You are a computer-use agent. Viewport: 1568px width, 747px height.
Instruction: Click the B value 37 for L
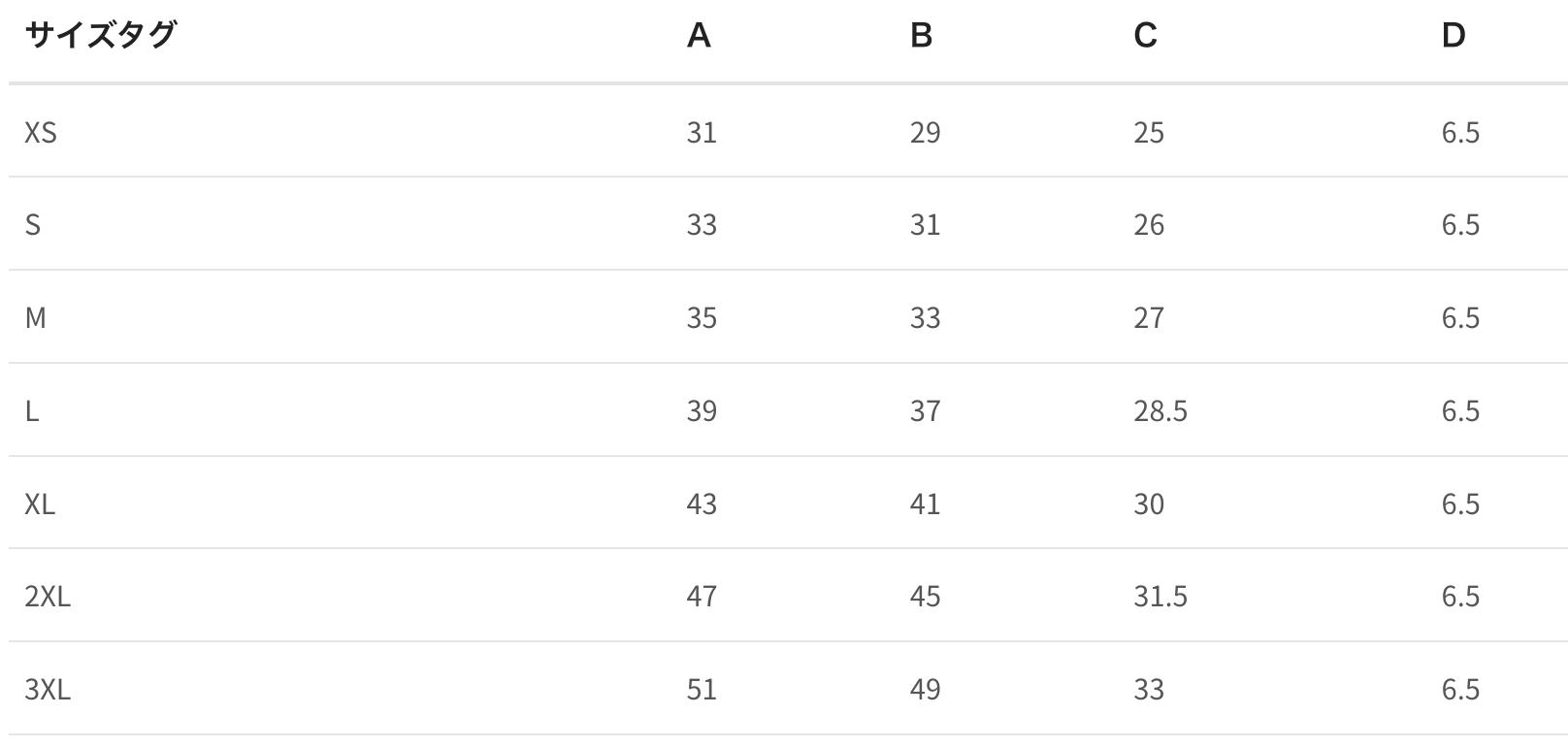tap(925, 411)
